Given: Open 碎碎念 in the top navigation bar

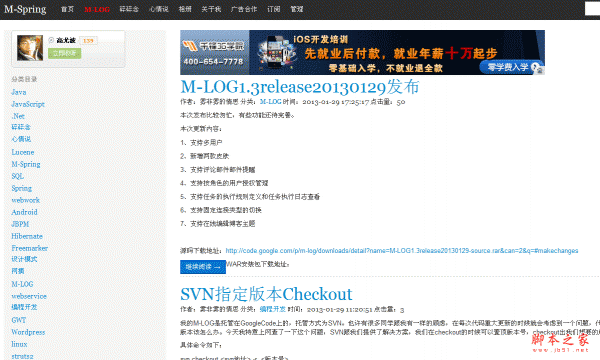Looking at the screenshot, I should 129,9.
